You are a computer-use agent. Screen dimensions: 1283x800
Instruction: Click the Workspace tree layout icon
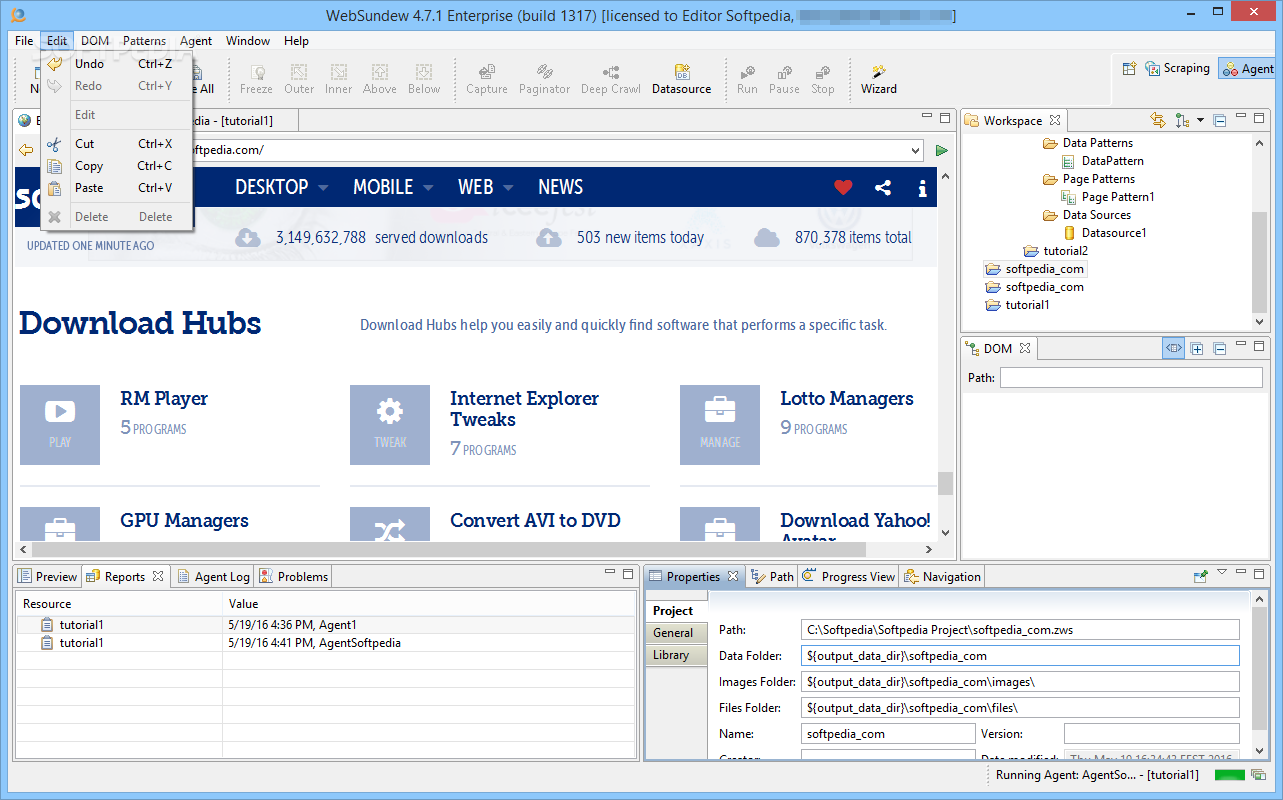[1183, 120]
